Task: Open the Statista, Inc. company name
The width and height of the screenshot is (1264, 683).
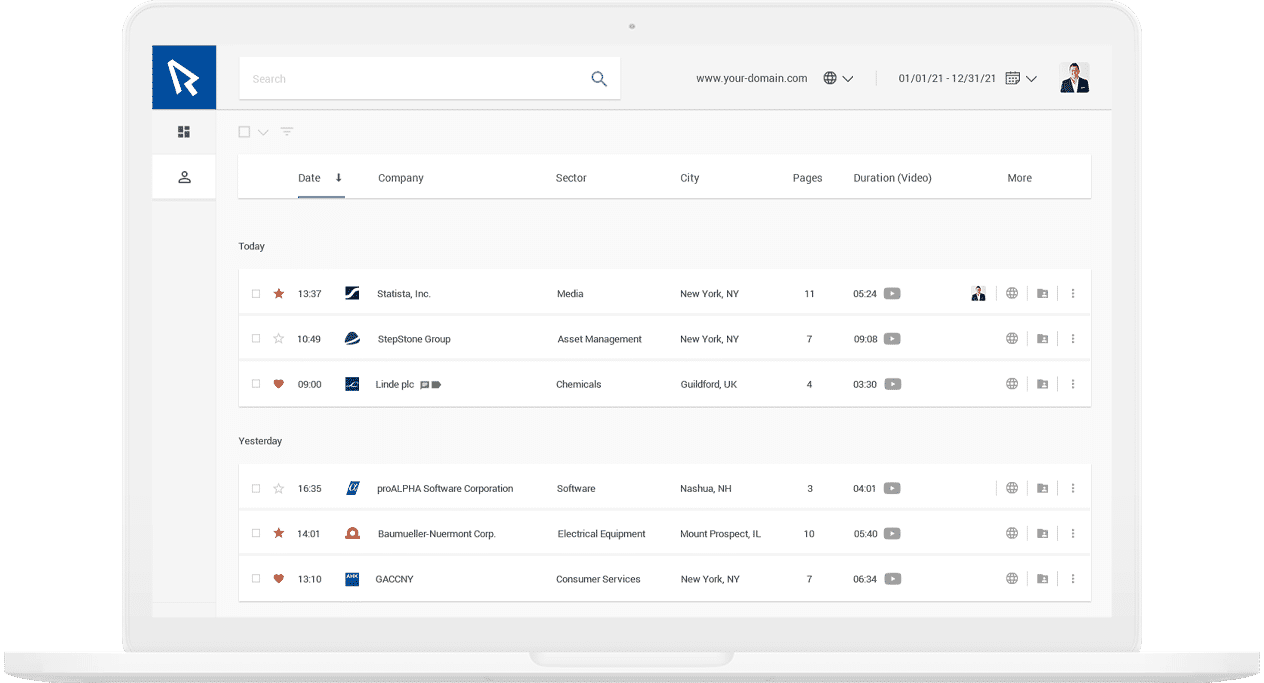Action: click(404, 294)
